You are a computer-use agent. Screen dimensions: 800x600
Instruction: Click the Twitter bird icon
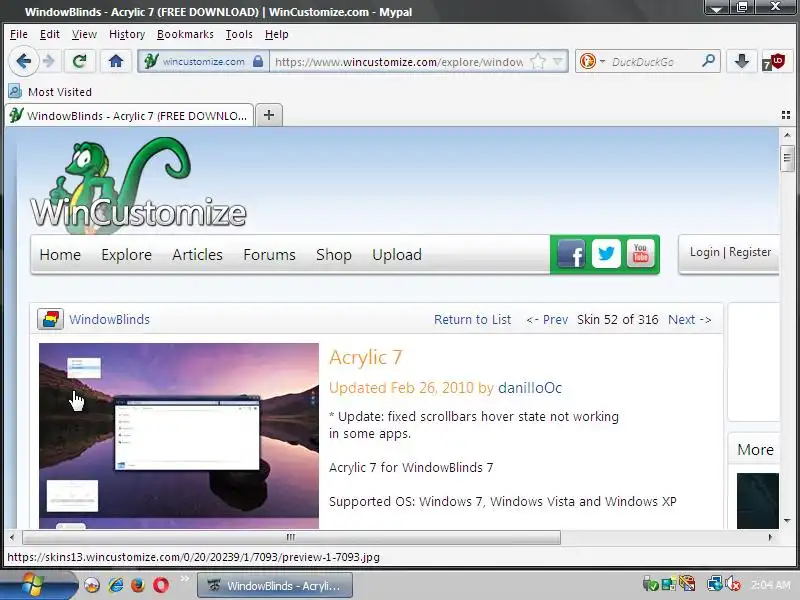[x=606, y=254]
